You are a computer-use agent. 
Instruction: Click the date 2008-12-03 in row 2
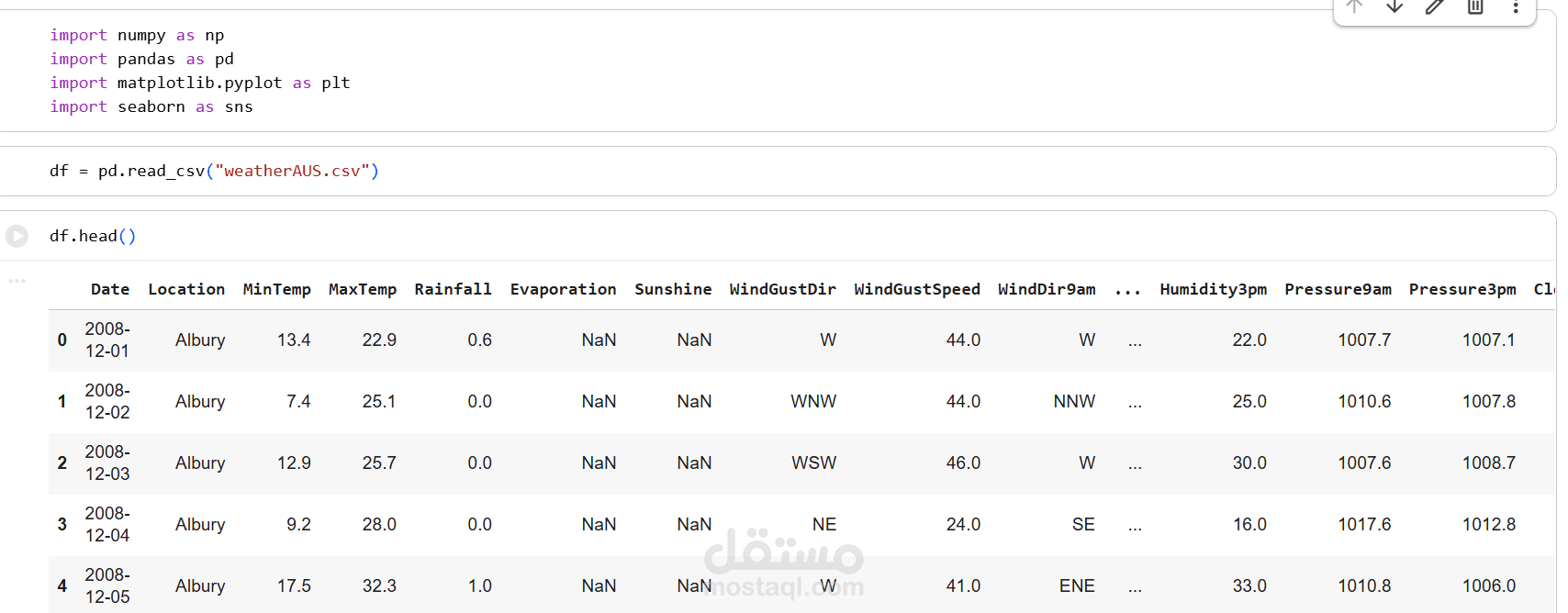[x=107, y=463]
